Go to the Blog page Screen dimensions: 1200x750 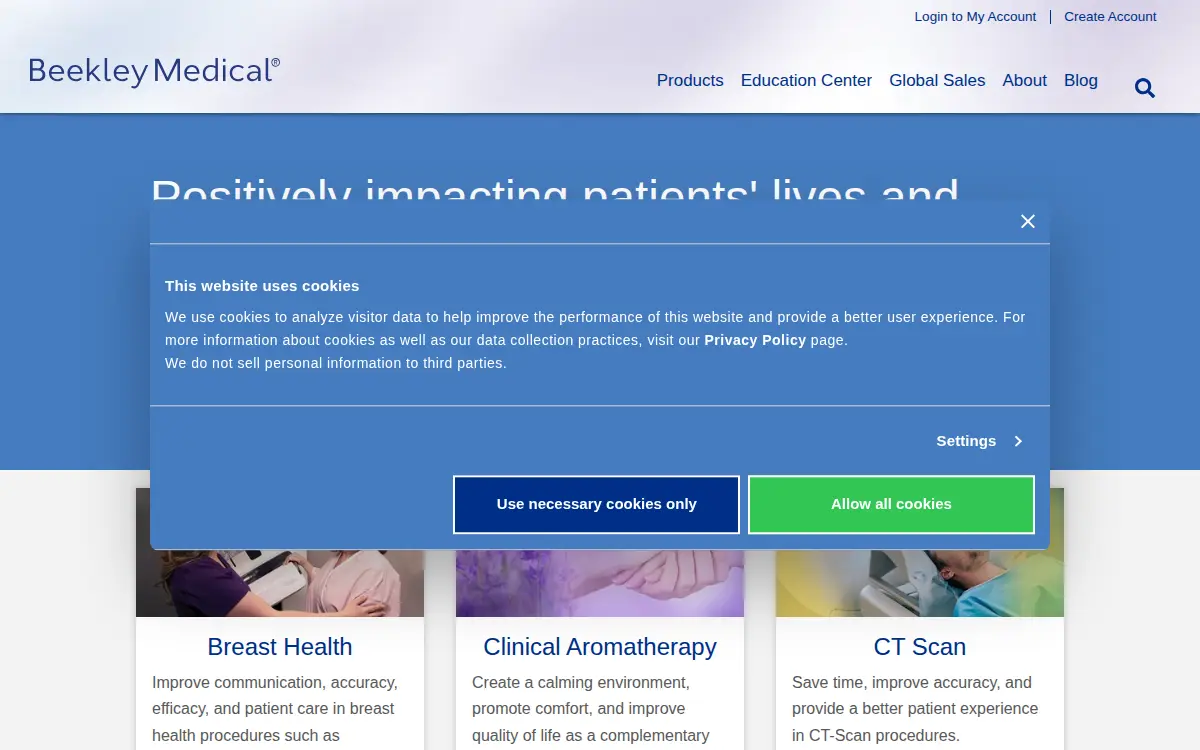[1081, 80]
